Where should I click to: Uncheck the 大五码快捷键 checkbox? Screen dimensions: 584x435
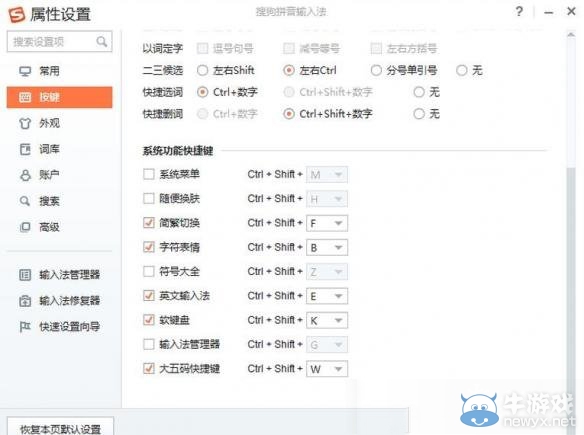(x=149, y=368)
